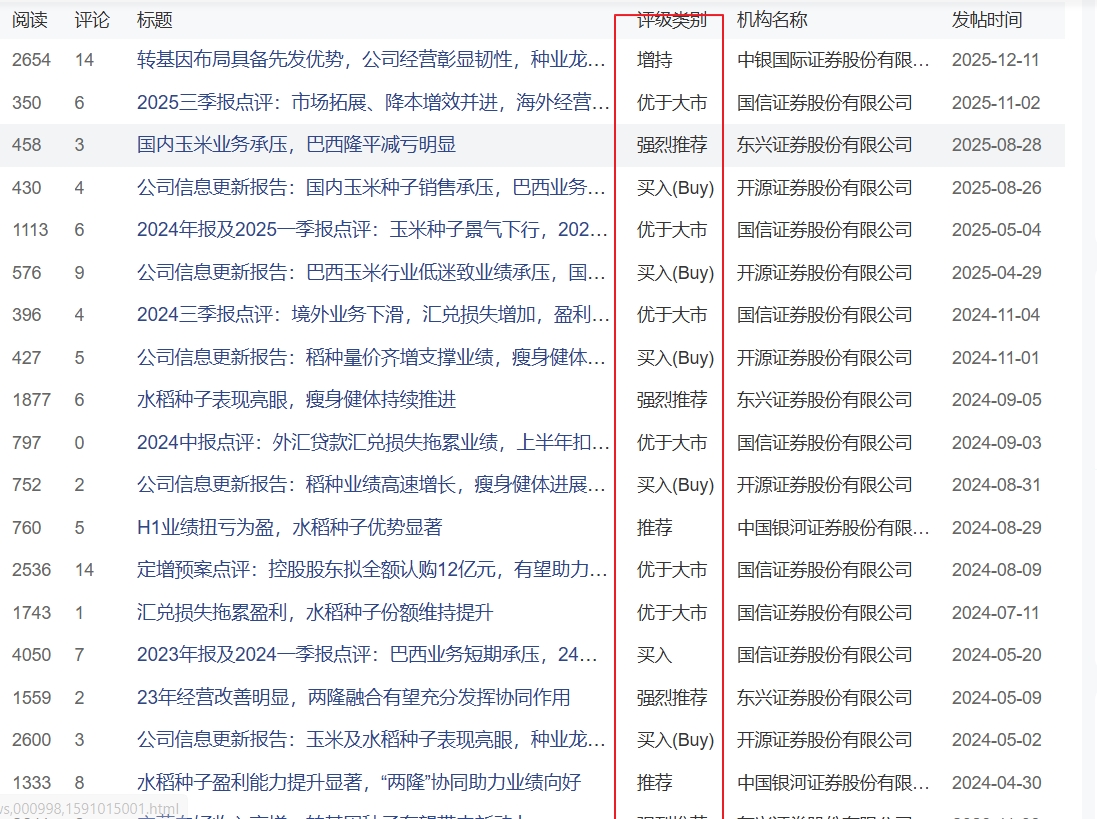Open '2024年报及2025一季报点评' report link
The height and width of the screenshot is (819, 1097).
click(x=372, y=230)
